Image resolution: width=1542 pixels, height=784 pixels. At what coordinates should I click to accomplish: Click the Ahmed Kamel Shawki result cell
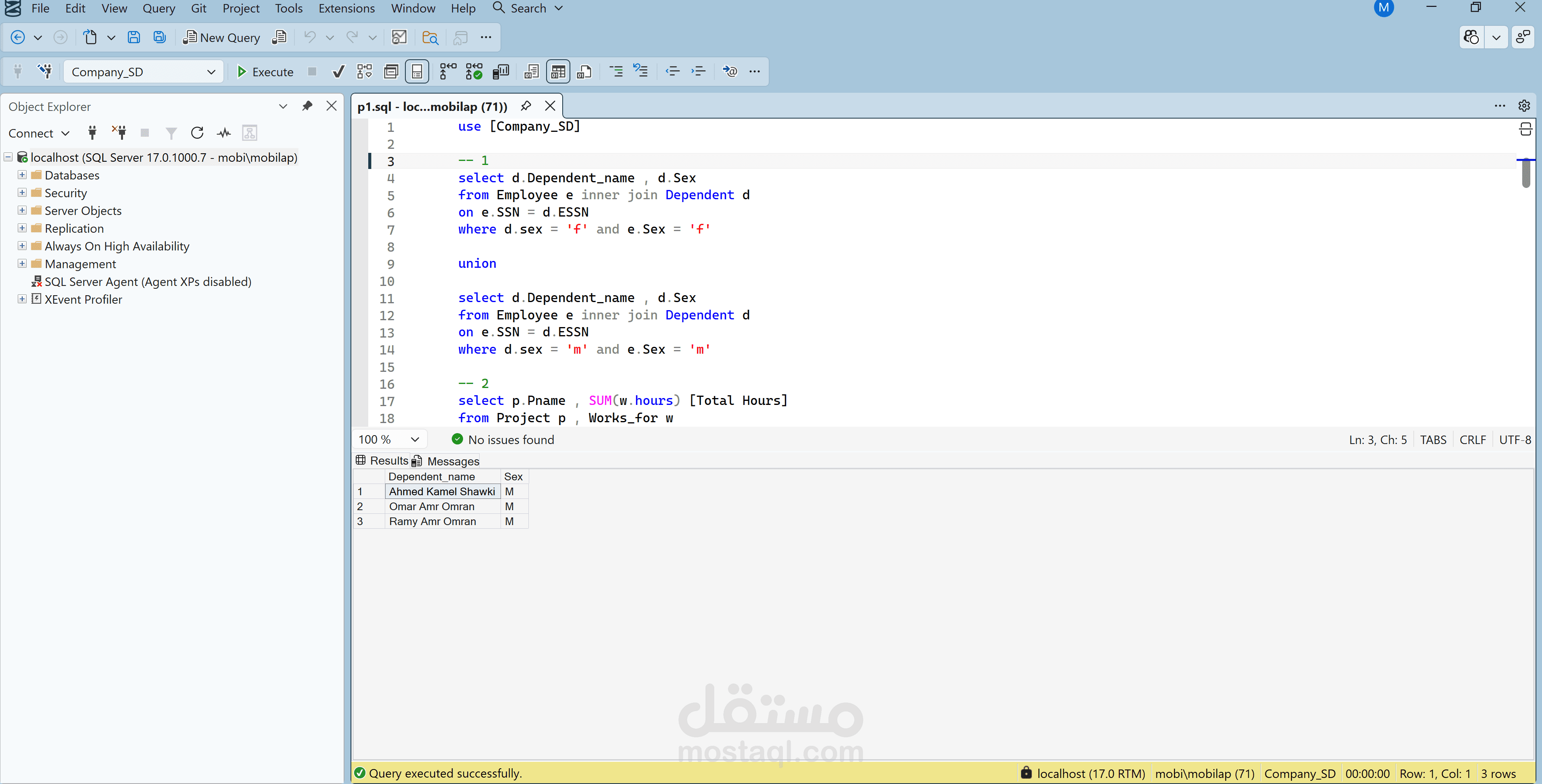442,491
